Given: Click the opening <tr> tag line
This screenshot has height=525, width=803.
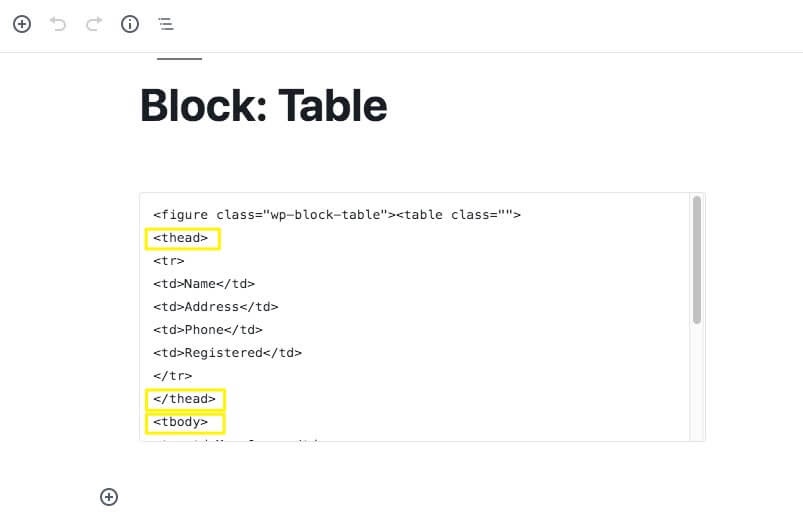Looking at the screenshot, I should point(168,261).
